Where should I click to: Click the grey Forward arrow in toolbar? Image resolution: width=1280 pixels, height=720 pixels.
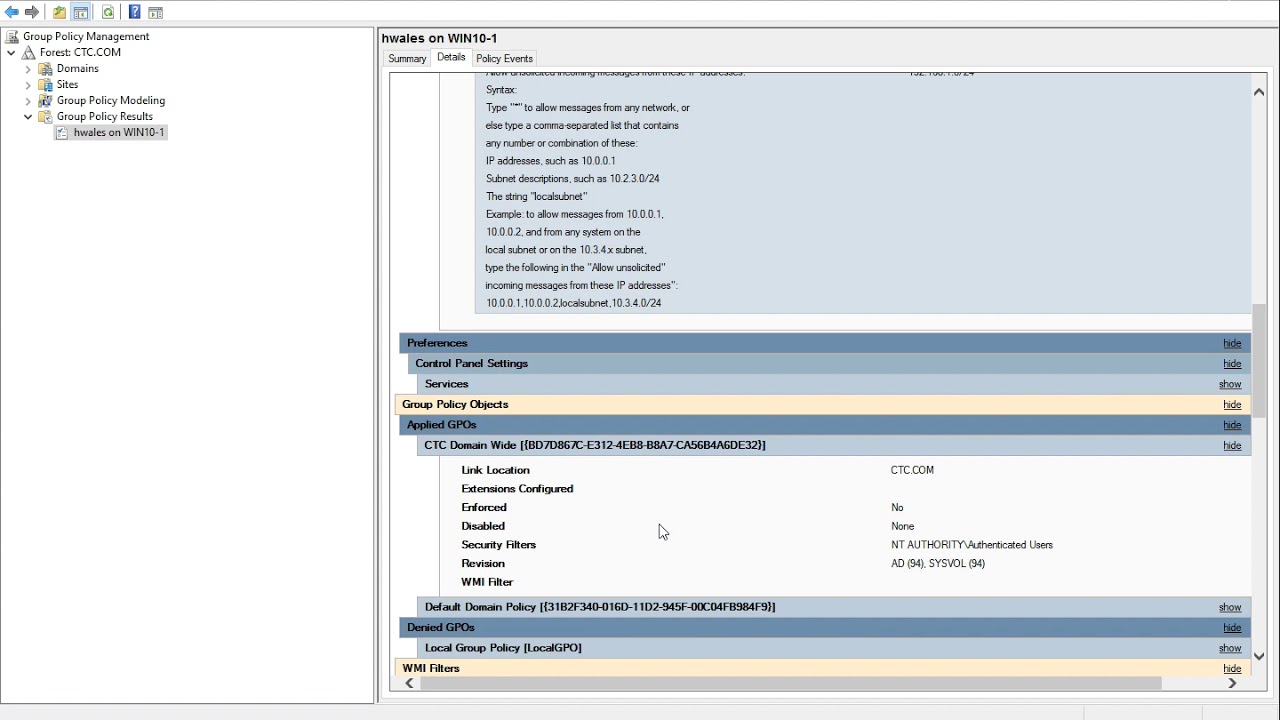click(32, 12)
